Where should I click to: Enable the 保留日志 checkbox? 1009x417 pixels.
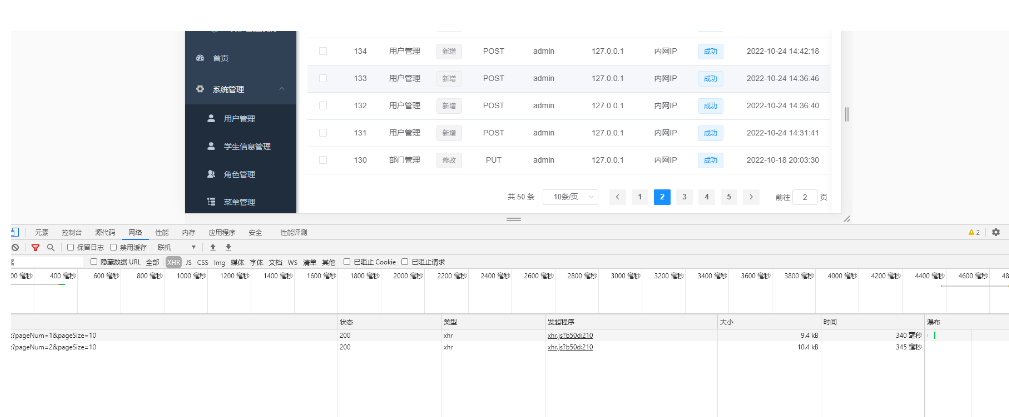(x=71, y=247)
